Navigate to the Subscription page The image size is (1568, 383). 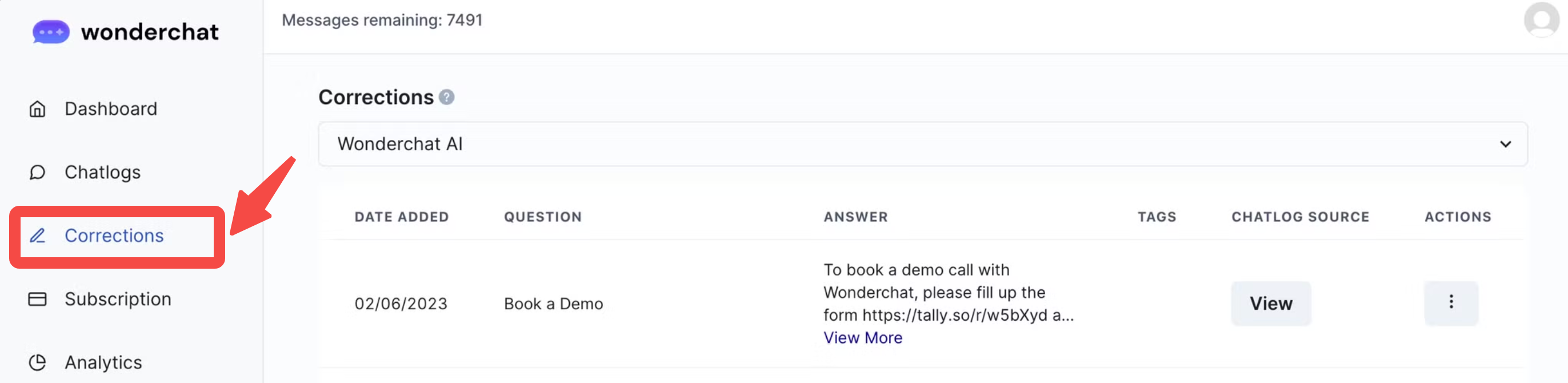tap(118, 299)
